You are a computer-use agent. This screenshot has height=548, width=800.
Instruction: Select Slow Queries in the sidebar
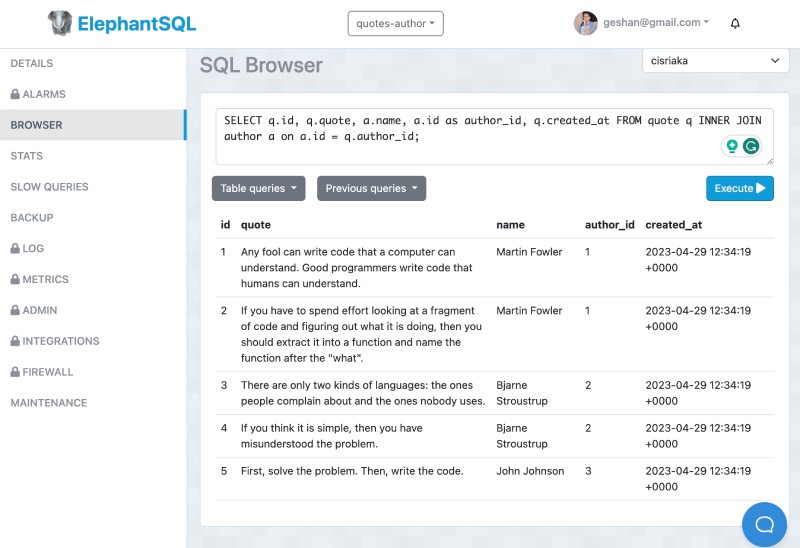click(x=49, y=187)
